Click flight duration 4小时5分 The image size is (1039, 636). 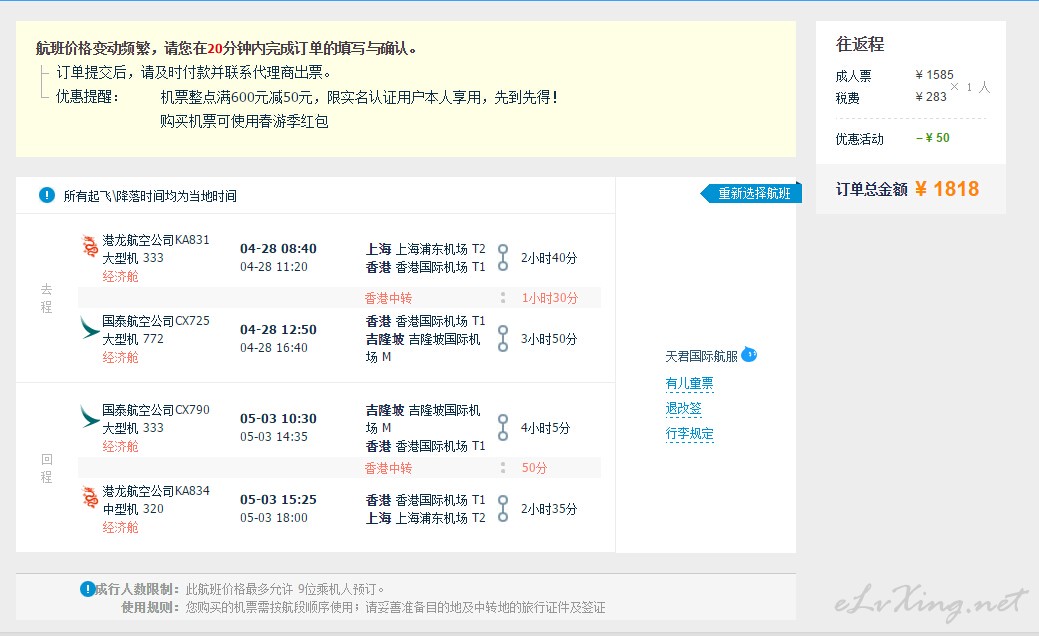545,428
